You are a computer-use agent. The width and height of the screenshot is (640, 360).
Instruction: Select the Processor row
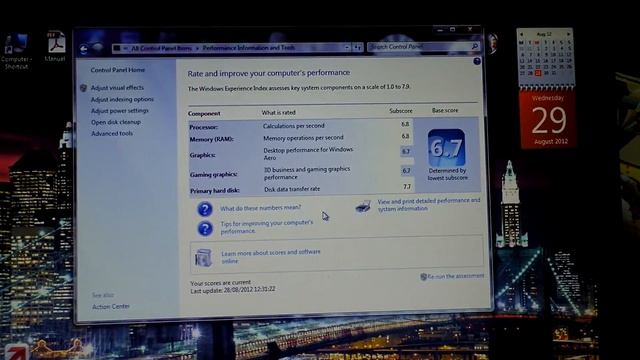301,125
